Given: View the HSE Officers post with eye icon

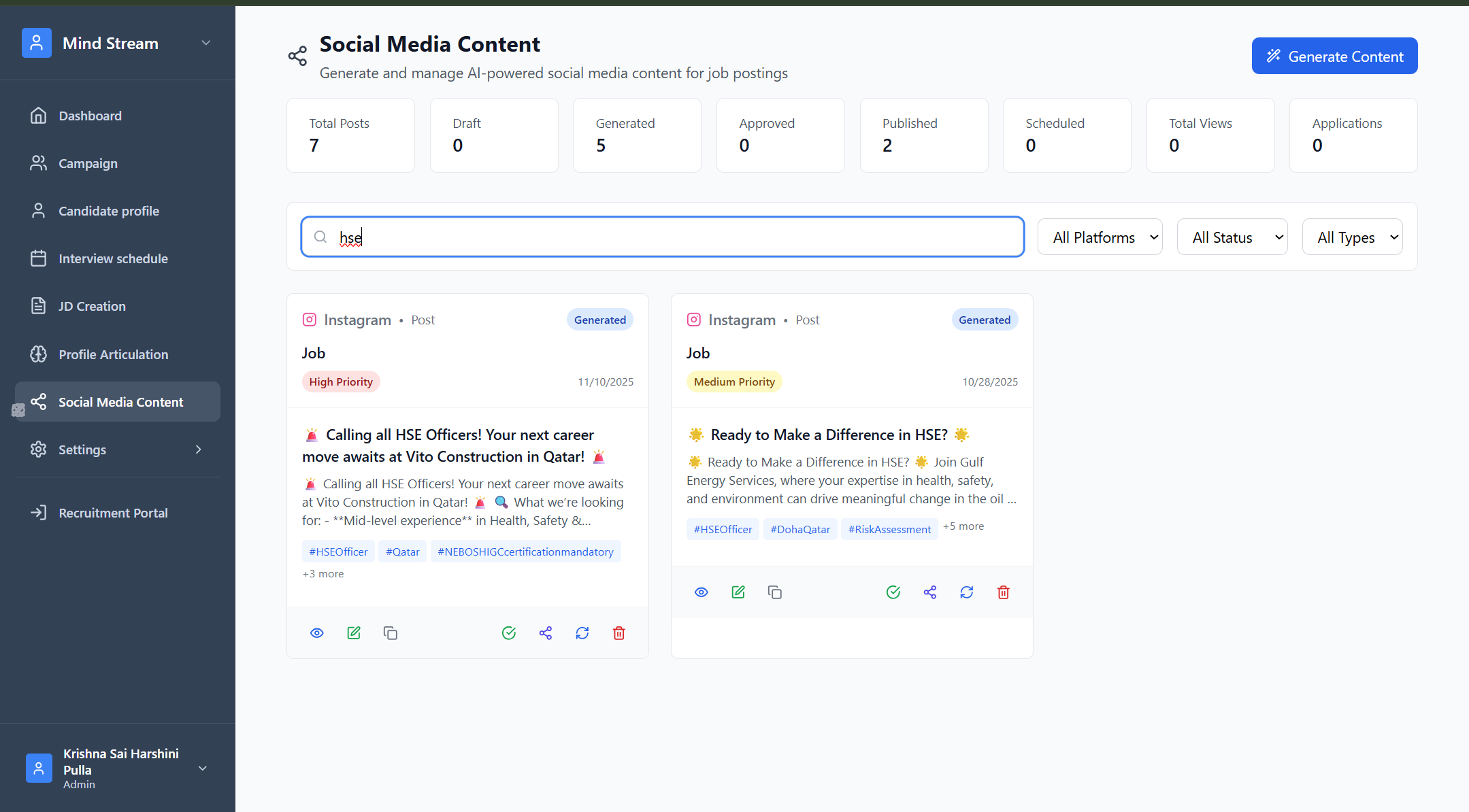Looking at the screenshot, I should [x=317, y=633].
